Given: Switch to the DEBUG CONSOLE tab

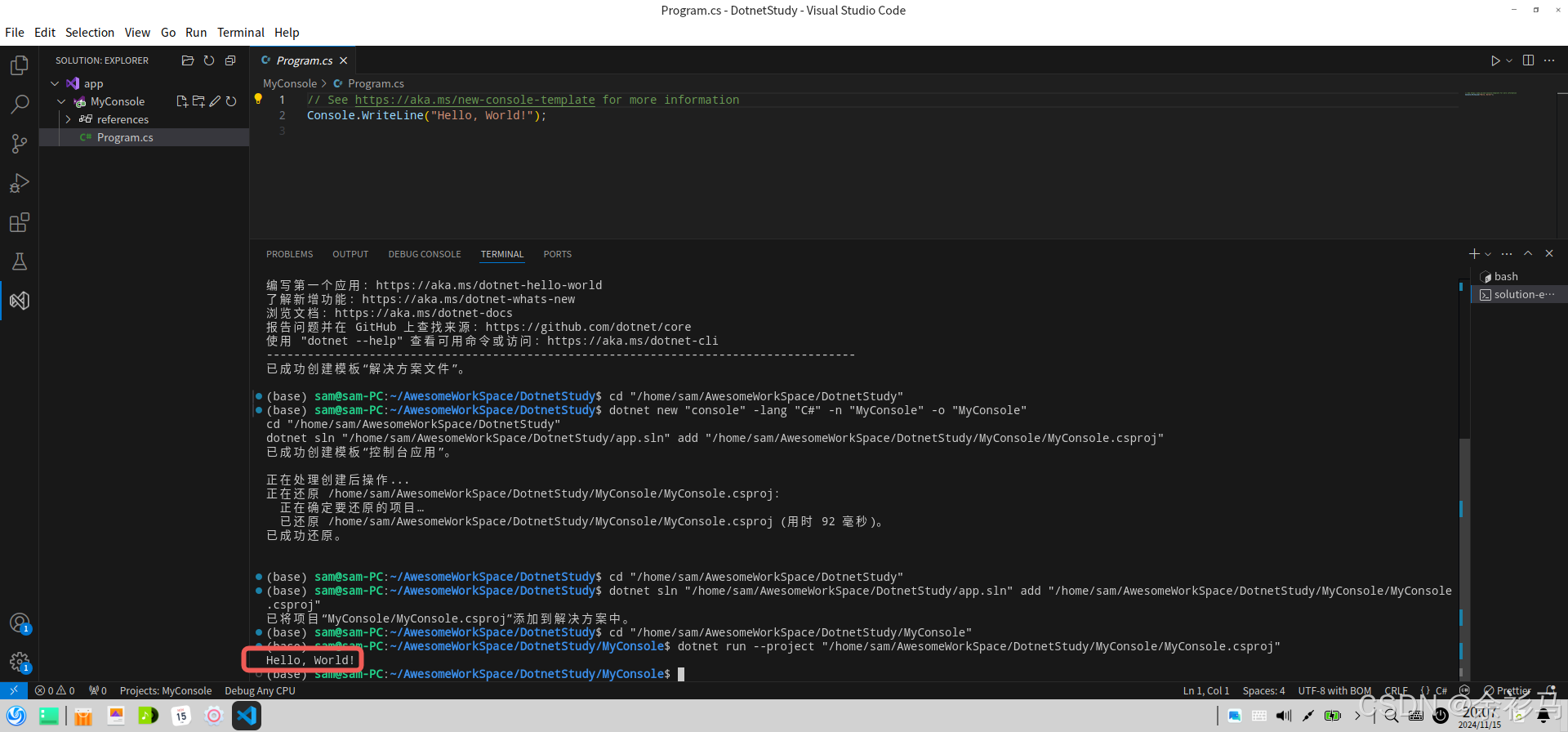Looking at the screenshot, I should pos(425,254).
